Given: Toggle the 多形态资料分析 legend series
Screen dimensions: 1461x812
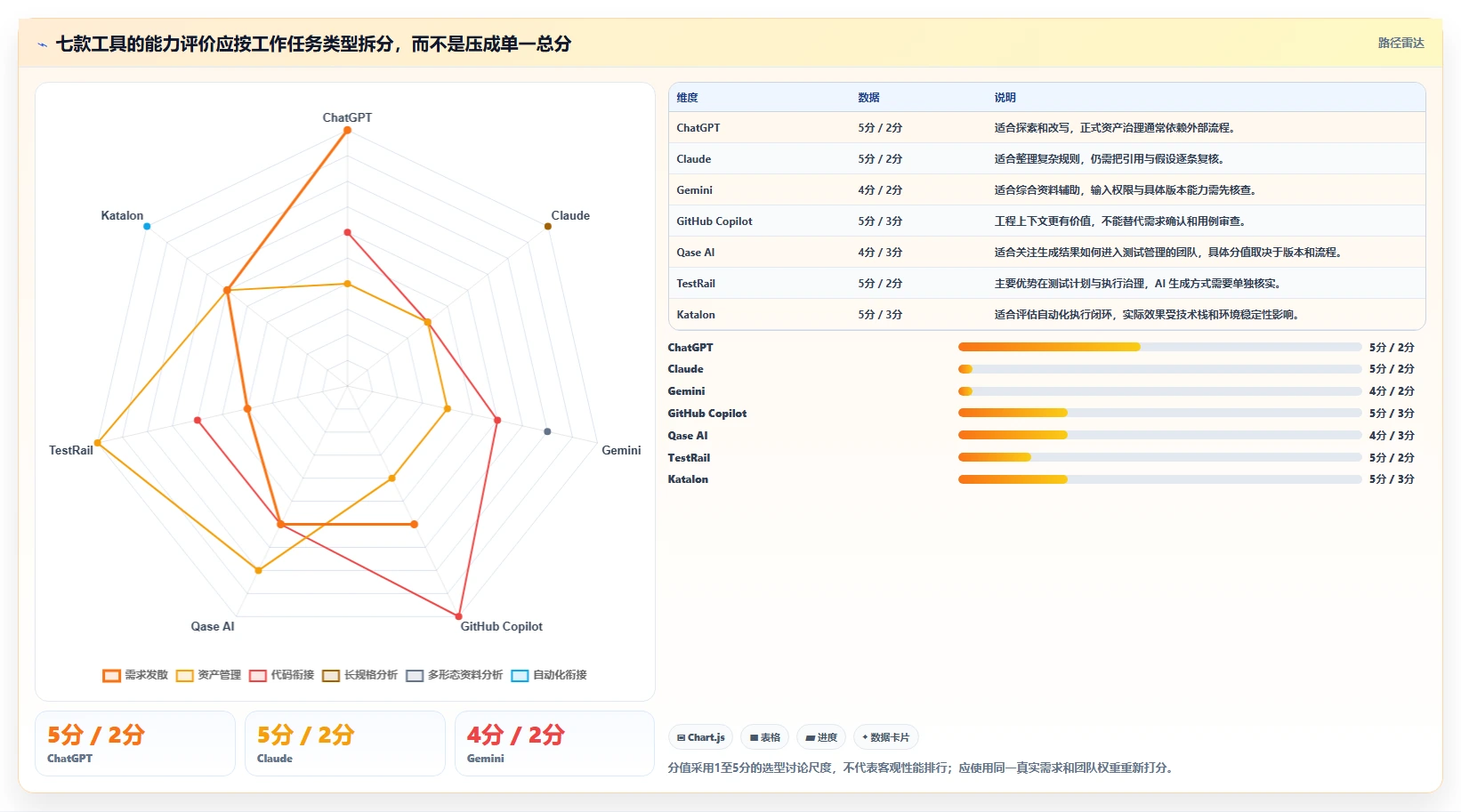Looking at the screenshot, I should tap(455, 675).
